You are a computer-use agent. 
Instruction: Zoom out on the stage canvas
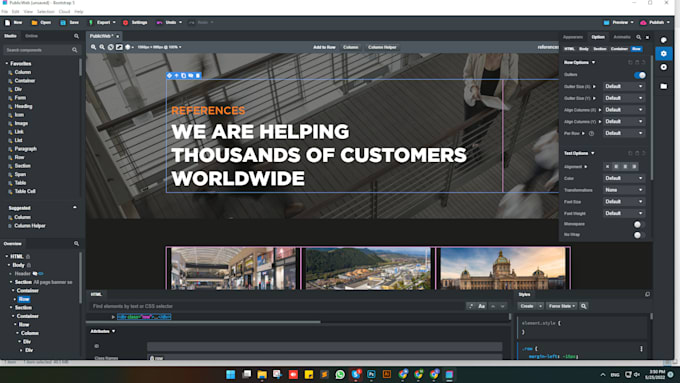[x=102, y=47]
